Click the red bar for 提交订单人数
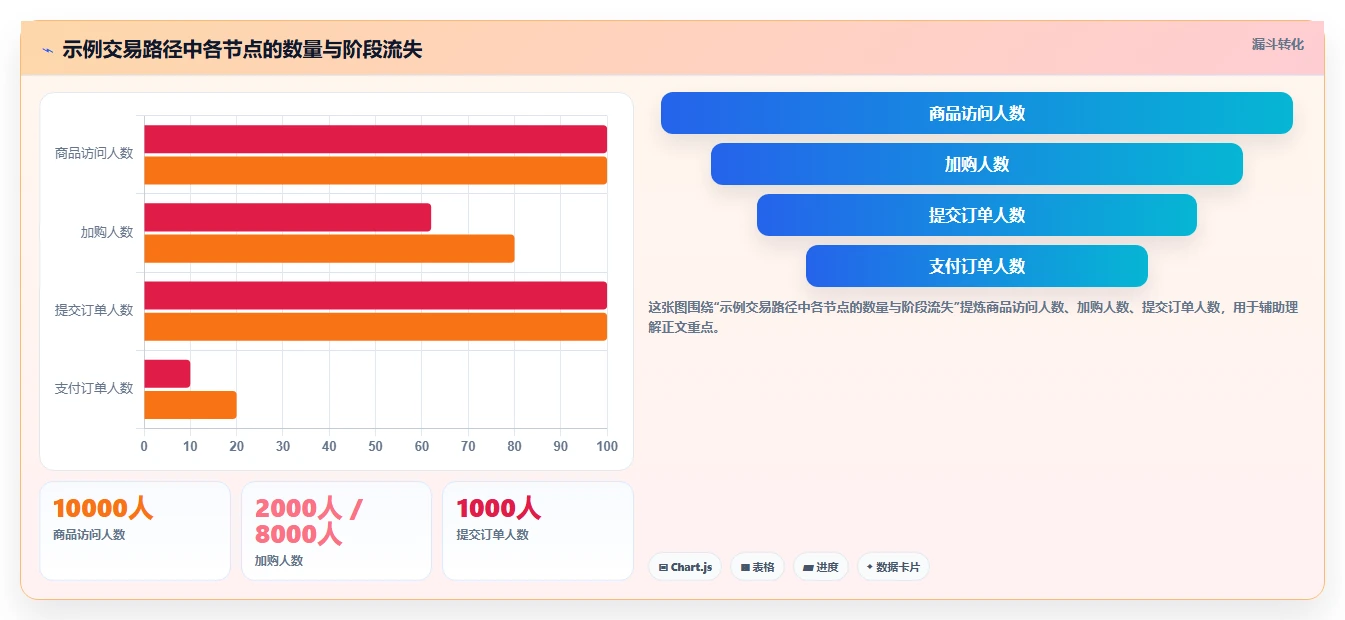 [375, 295]
